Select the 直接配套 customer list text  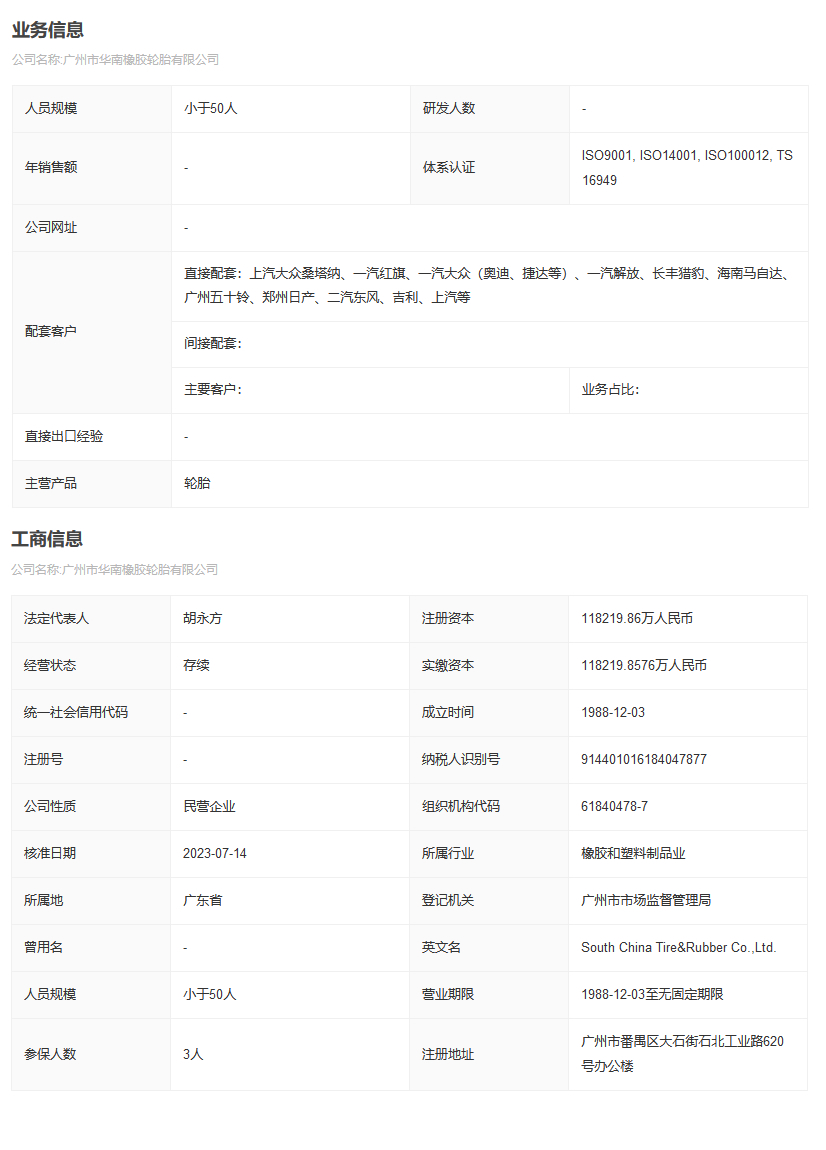pos(489,285)
